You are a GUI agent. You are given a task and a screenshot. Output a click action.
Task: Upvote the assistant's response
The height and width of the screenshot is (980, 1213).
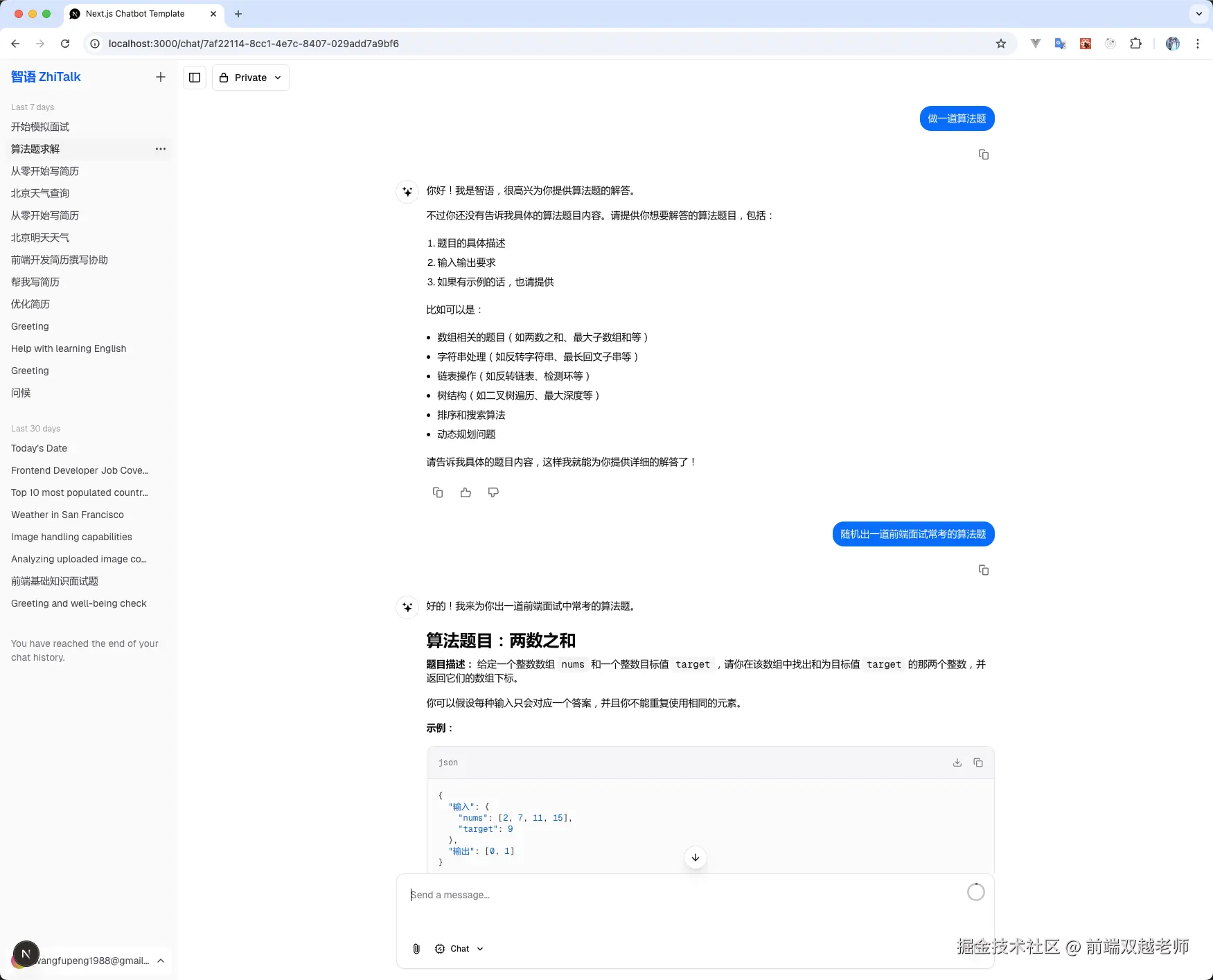click(465, 492)
